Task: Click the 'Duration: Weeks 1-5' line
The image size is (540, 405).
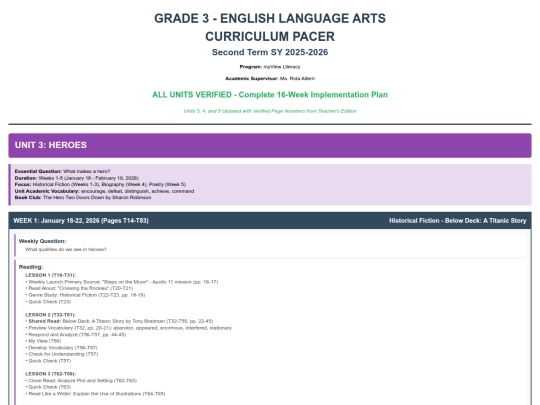Action: [76, 178]
